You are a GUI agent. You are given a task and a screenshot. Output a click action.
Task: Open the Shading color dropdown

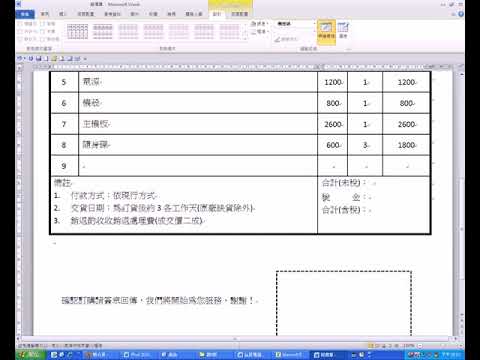click(259, 24)
